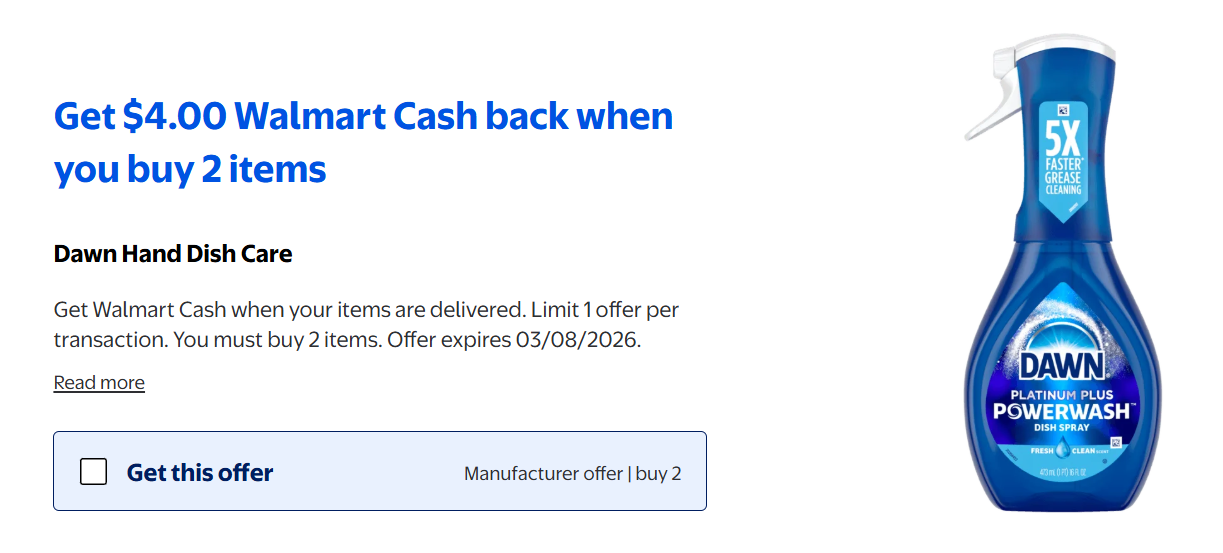Screen dimensions: 1223x553
Task: Select the "Dawn Hand Dish Care" title
Action: tap(173, 254)
